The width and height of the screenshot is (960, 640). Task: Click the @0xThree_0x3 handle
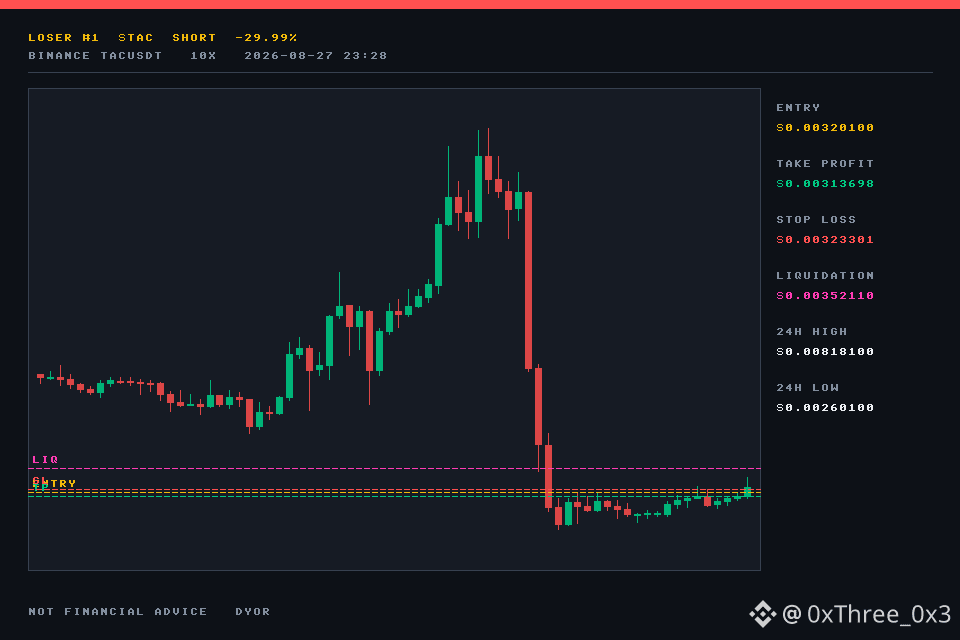click(866, 614)
